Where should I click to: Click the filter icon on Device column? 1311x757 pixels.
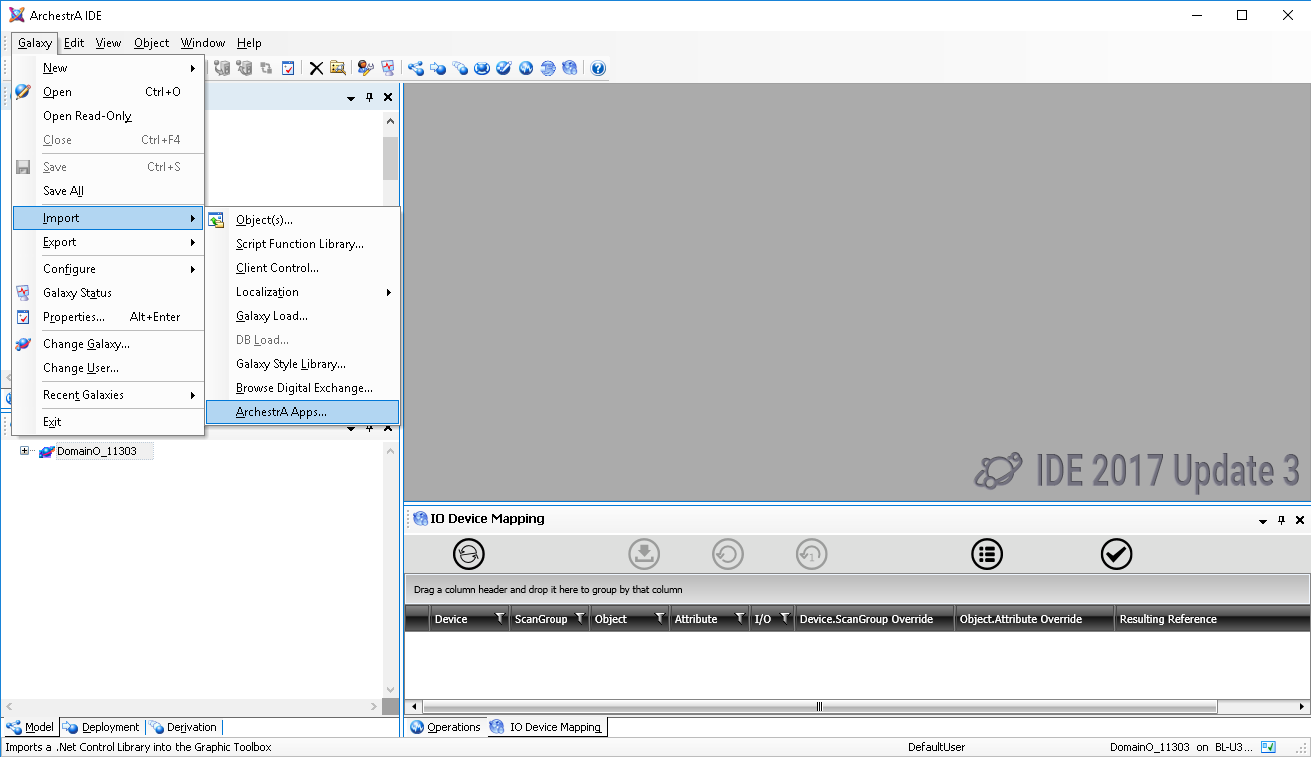click(500, 619)
